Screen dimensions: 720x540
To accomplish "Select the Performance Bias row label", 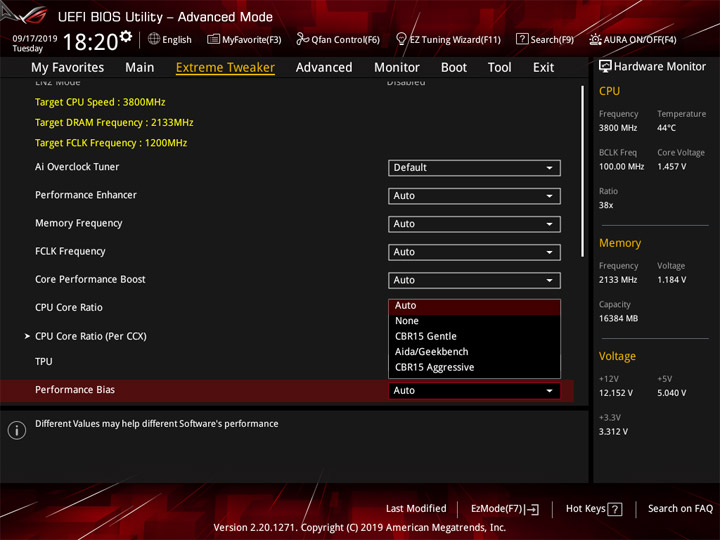I will point(75,390).
